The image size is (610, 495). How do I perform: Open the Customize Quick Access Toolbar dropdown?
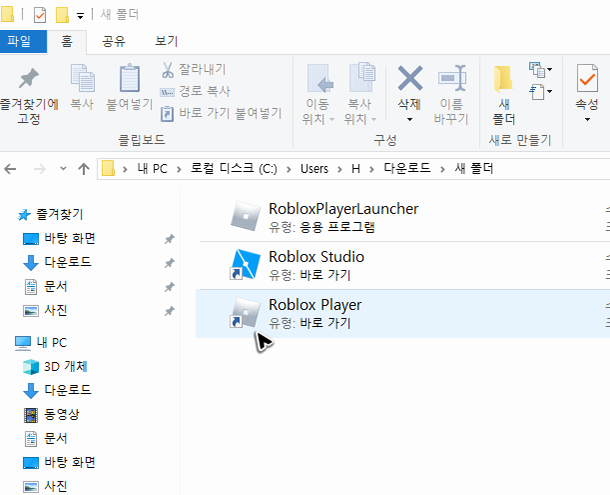tap(80, 16)
